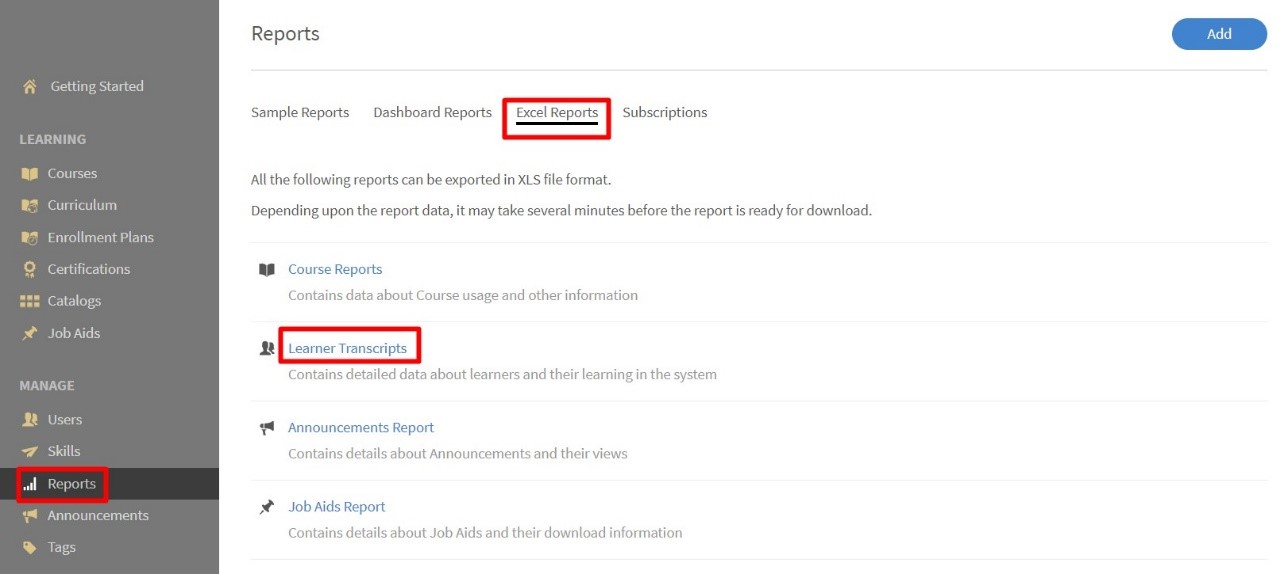Click the Catalogs grid icon

(30, 302)
